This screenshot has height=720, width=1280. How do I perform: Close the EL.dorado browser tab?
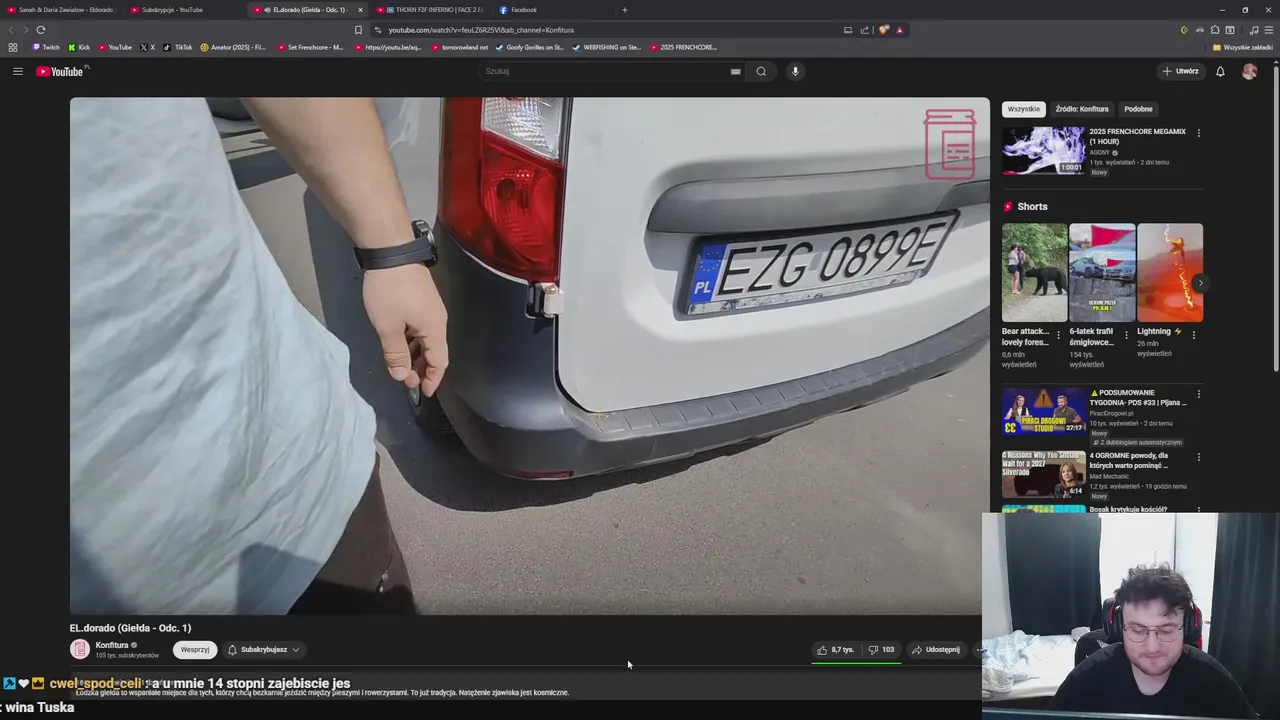coord(360,10)
